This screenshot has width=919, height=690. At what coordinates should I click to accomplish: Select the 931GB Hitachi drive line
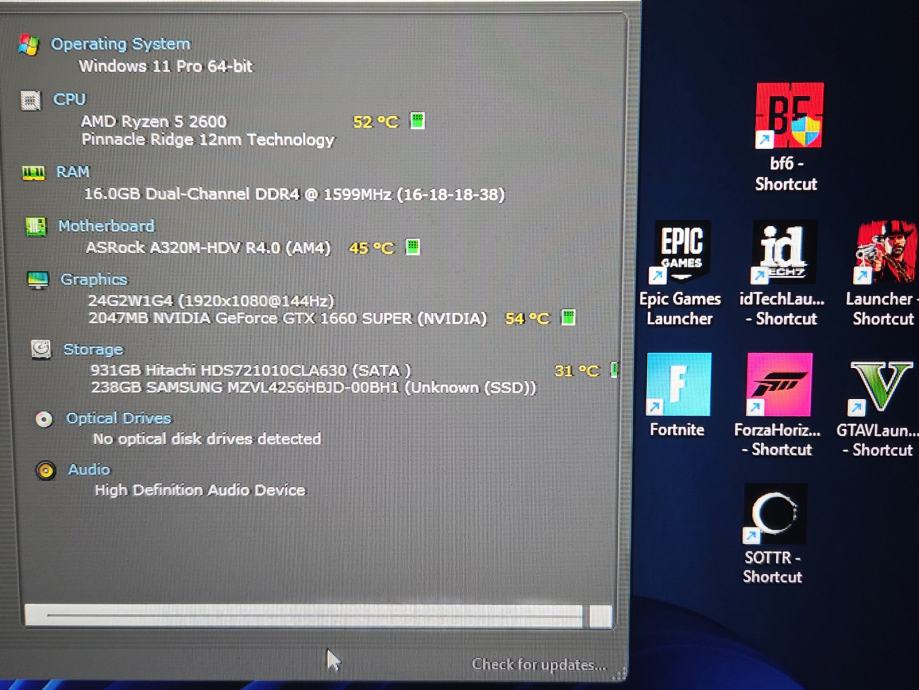(x=251, y=371)
